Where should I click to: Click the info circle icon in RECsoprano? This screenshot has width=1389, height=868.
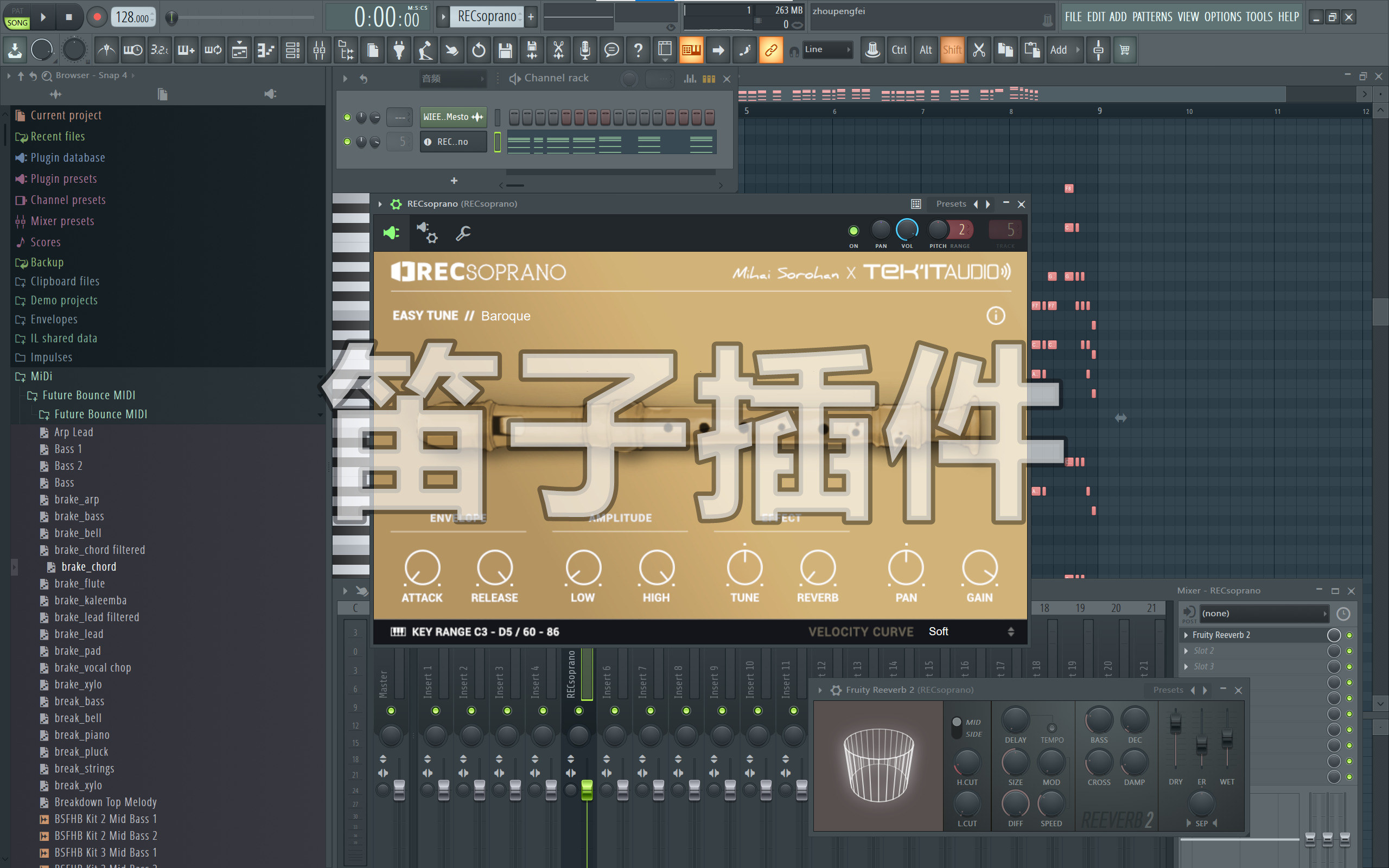(x=995, y=315)
